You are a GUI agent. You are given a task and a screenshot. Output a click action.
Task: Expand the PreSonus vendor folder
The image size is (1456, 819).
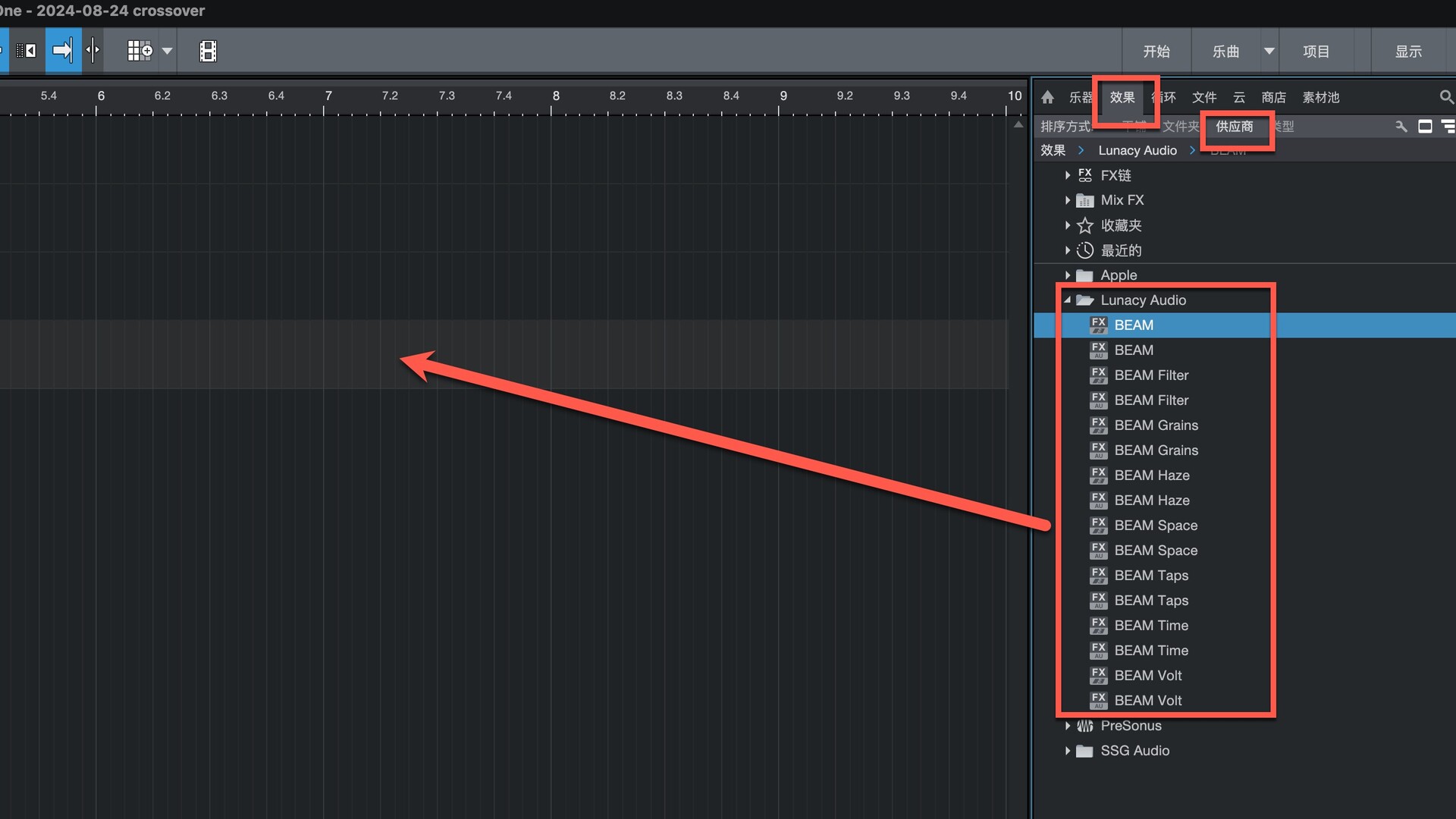click(1067, 726)
